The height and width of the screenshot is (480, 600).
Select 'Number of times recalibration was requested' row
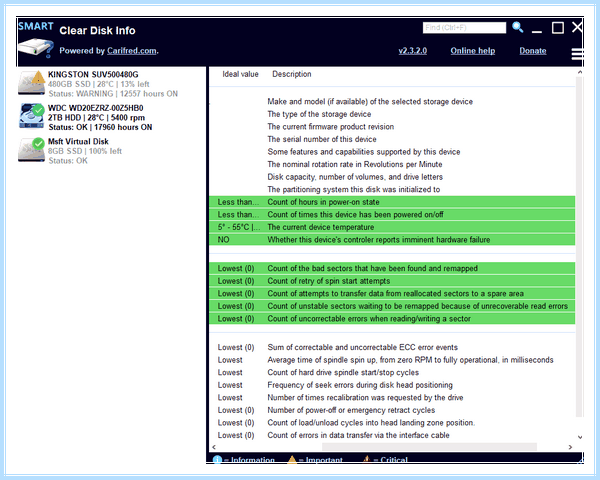pyautogui.click(x=392, y=398)
